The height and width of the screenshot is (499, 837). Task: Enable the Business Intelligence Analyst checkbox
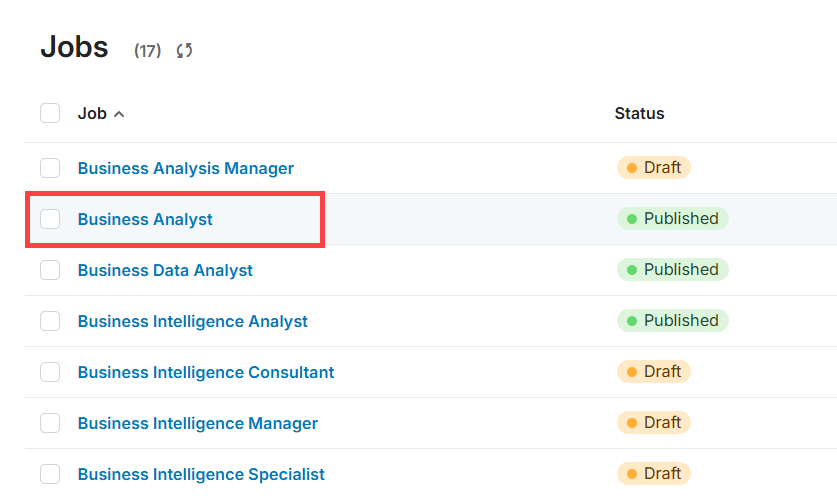click(x=50, y=321)
